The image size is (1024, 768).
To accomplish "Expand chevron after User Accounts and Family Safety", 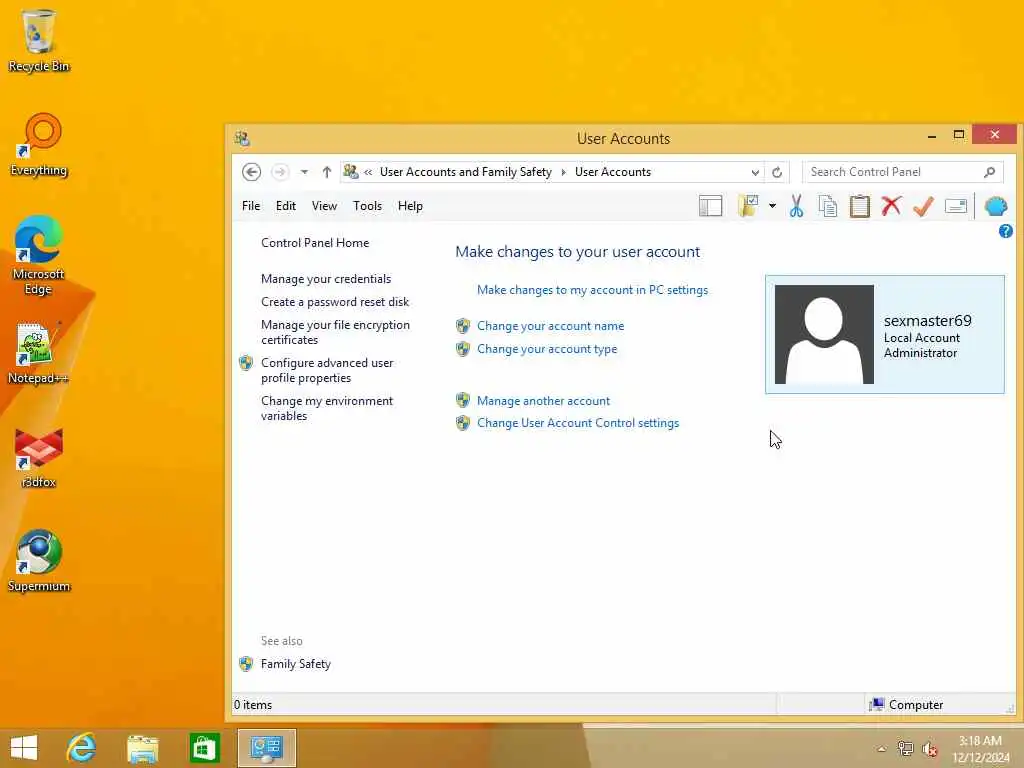I will [x=563, y=172].
